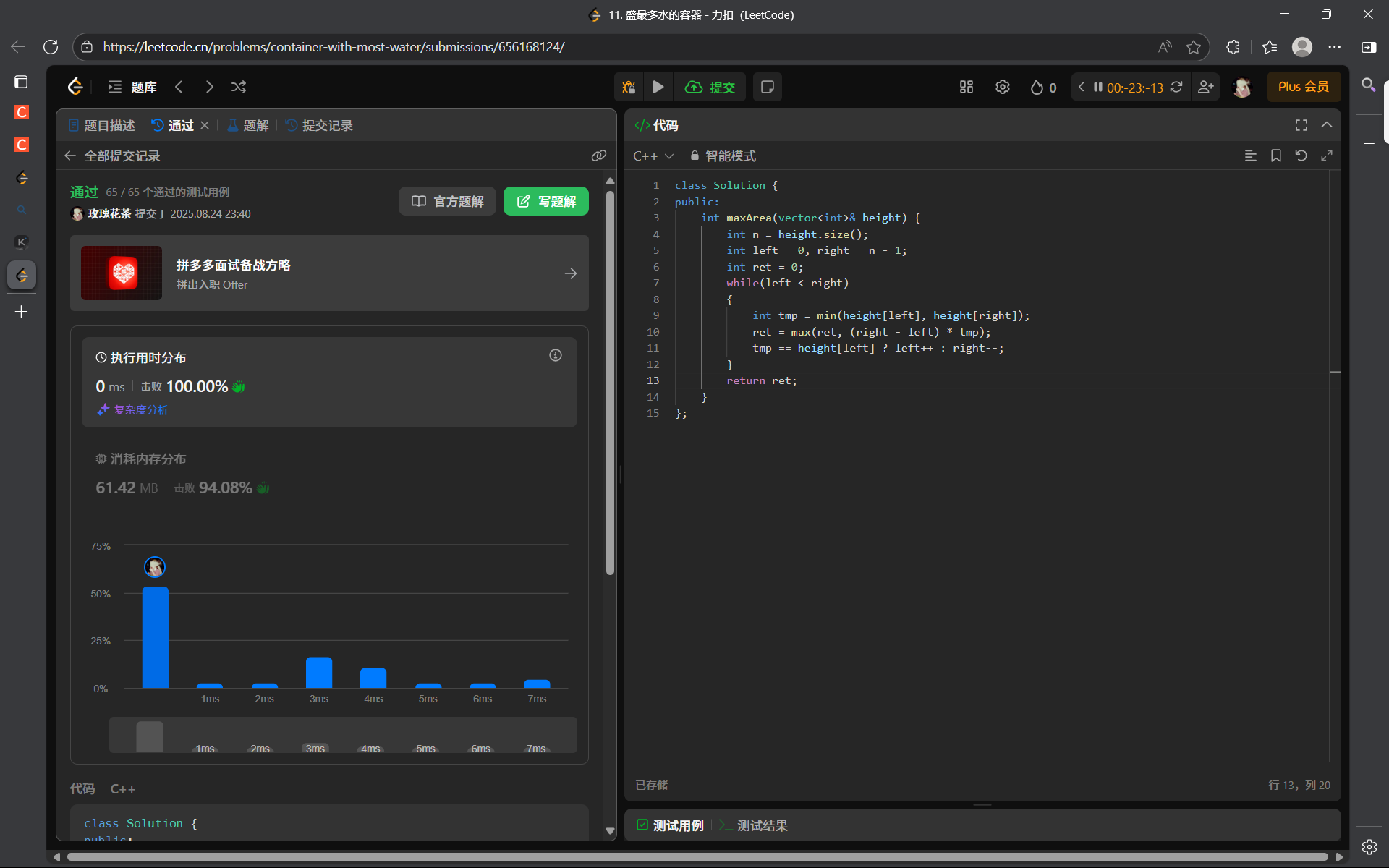1389x868 pixels.
Task: Click the Plus 会员 button
Action: (1303, 87)
